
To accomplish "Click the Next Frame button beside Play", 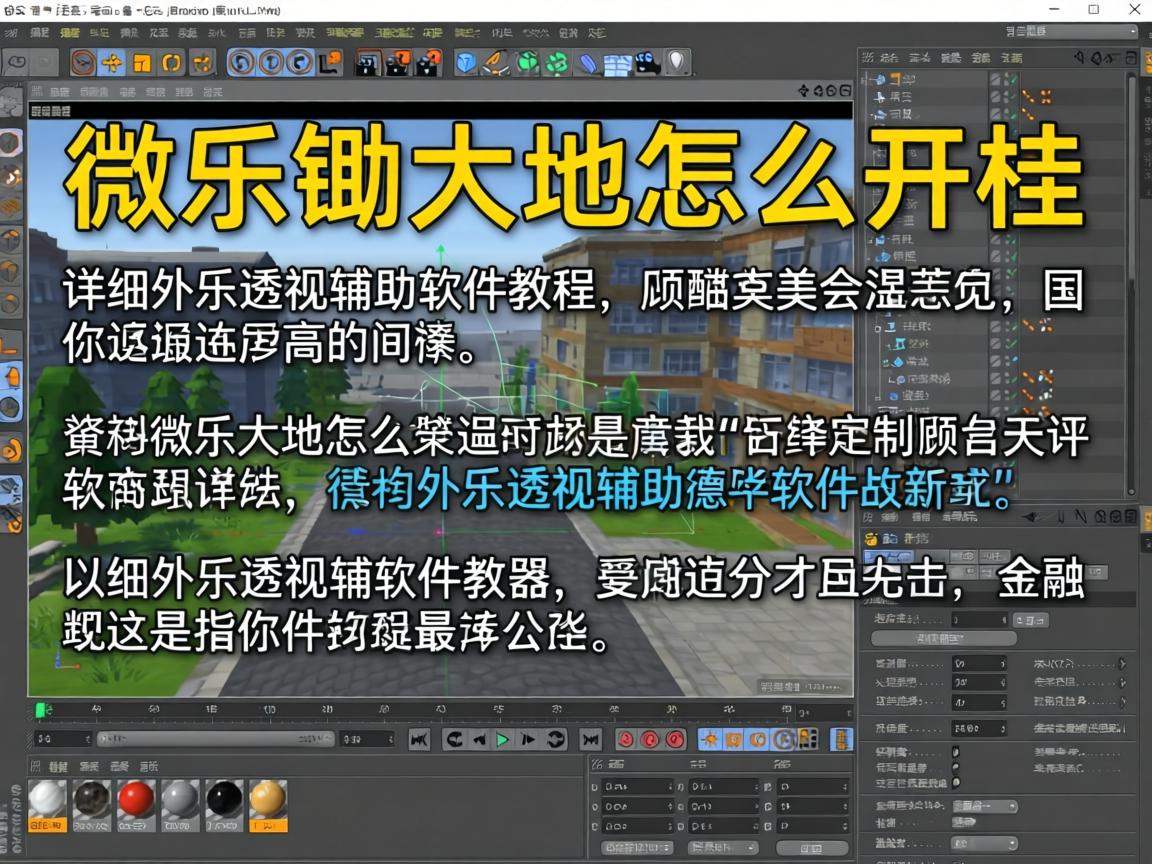I will 528,740.
